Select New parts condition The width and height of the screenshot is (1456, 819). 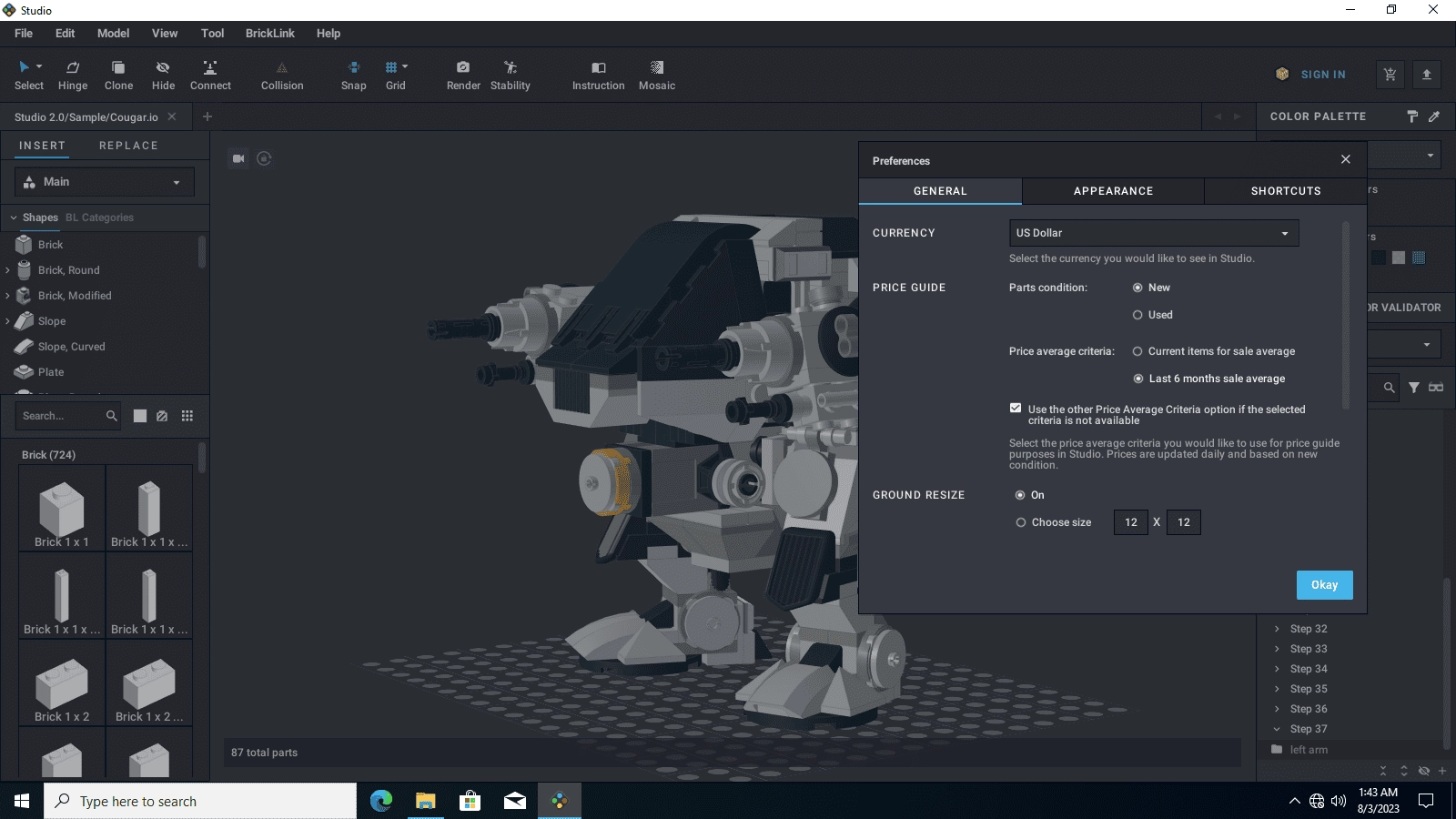(x=1137, y=288)
